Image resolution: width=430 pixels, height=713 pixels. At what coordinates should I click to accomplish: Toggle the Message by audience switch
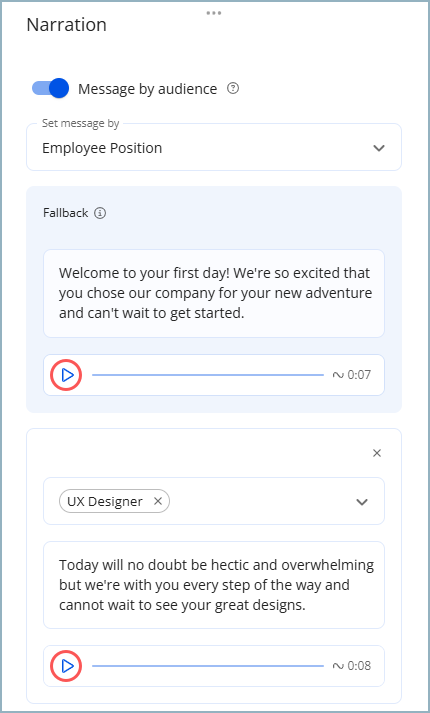coord(50,88)
